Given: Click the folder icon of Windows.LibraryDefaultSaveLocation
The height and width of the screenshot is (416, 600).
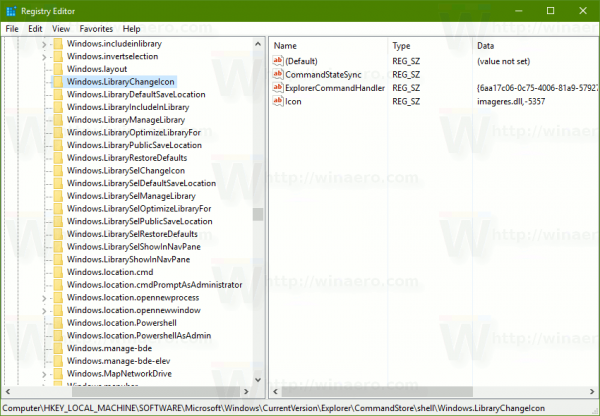Looking at the screenshot, I should [x=58, y=94].
